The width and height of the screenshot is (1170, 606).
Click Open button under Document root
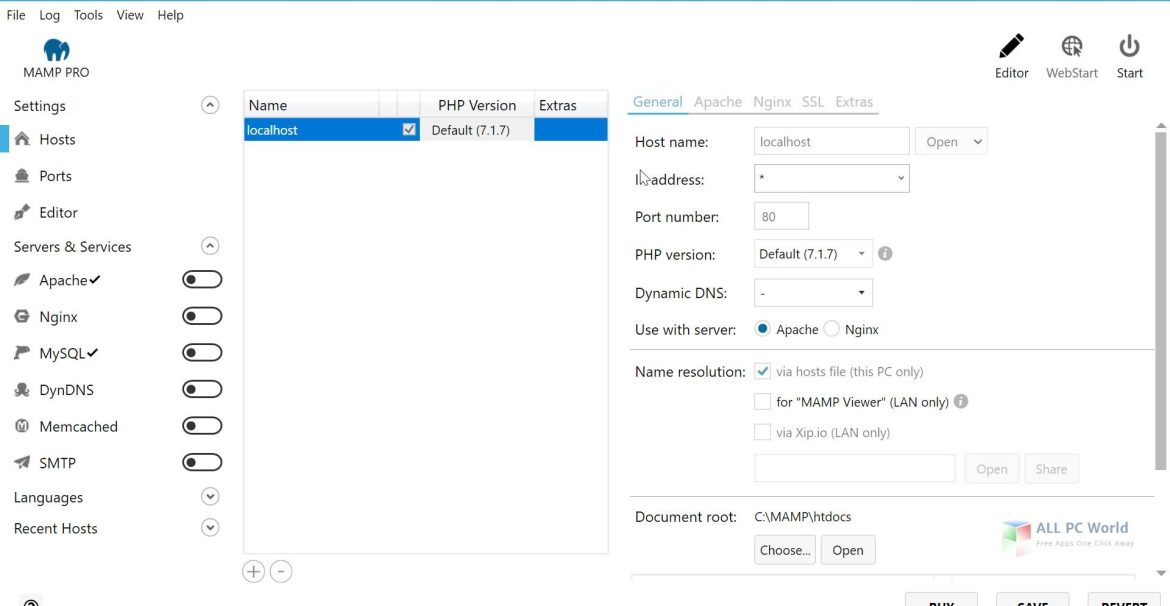(848, 550)
